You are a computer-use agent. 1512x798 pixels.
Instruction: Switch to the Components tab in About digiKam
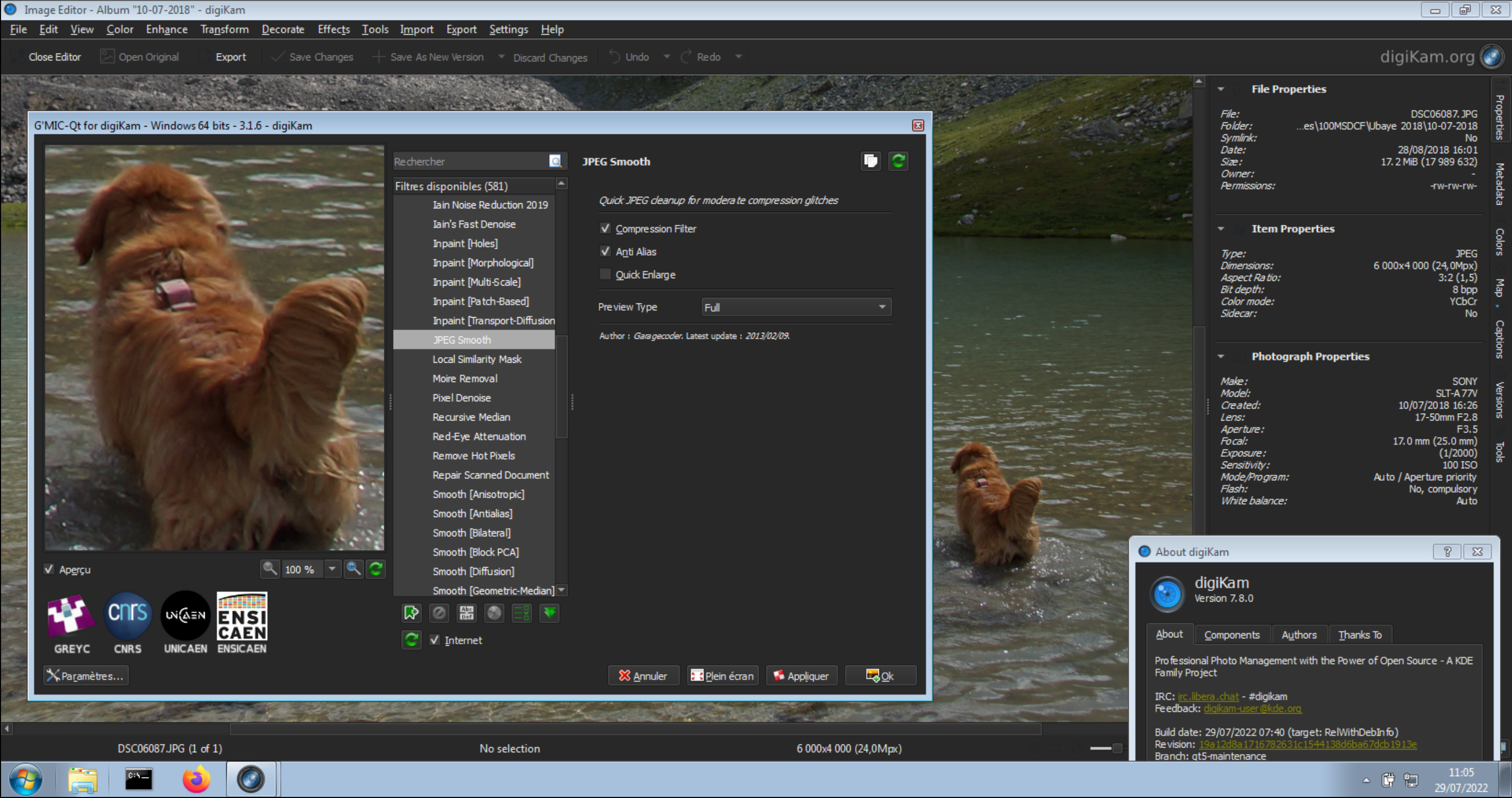pos(1232,634)
